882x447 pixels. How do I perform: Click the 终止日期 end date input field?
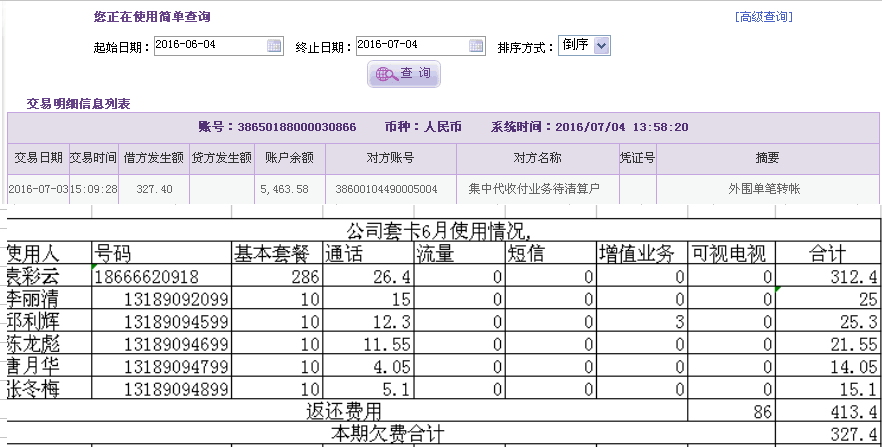411,45
